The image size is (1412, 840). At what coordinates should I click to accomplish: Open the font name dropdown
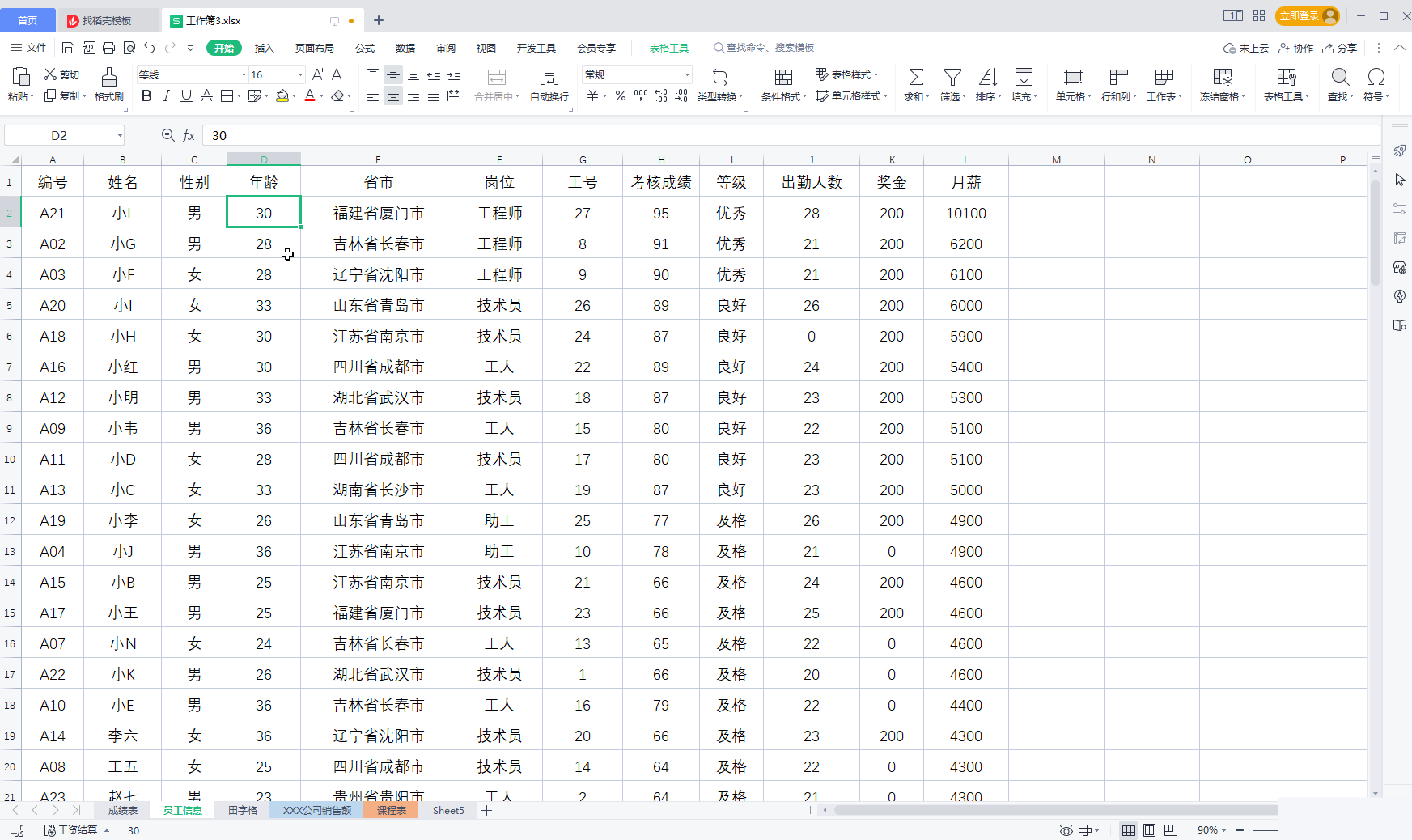tap(244, 74)
